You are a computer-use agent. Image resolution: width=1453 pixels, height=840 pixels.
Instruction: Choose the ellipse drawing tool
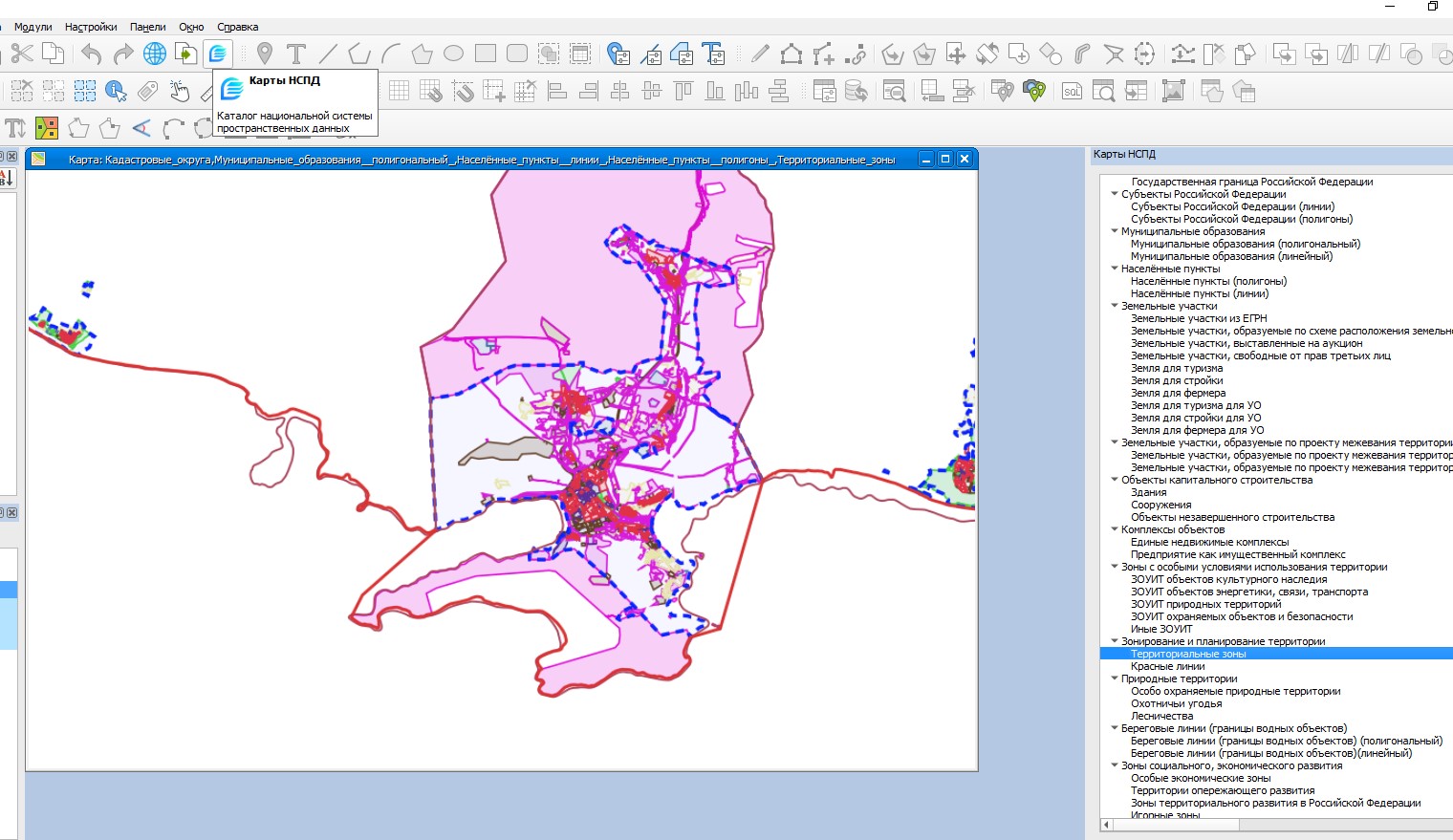point(453,54)
